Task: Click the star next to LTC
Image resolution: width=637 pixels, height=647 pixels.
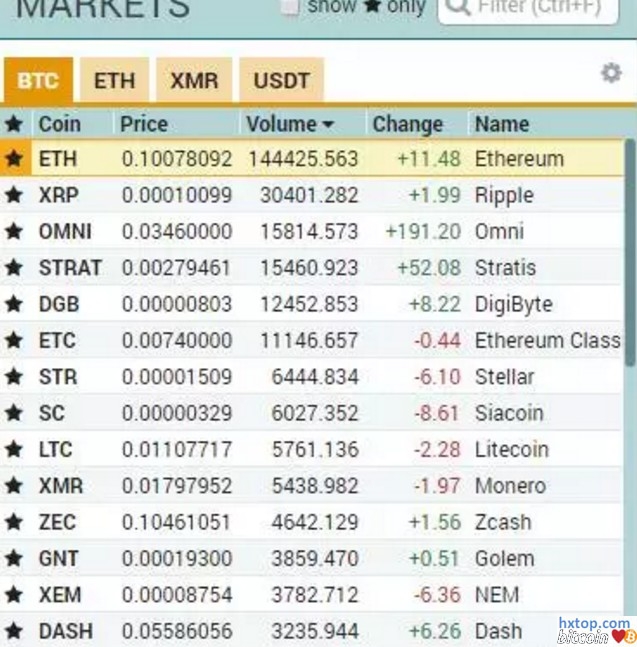Action: (x=14, y=450)
